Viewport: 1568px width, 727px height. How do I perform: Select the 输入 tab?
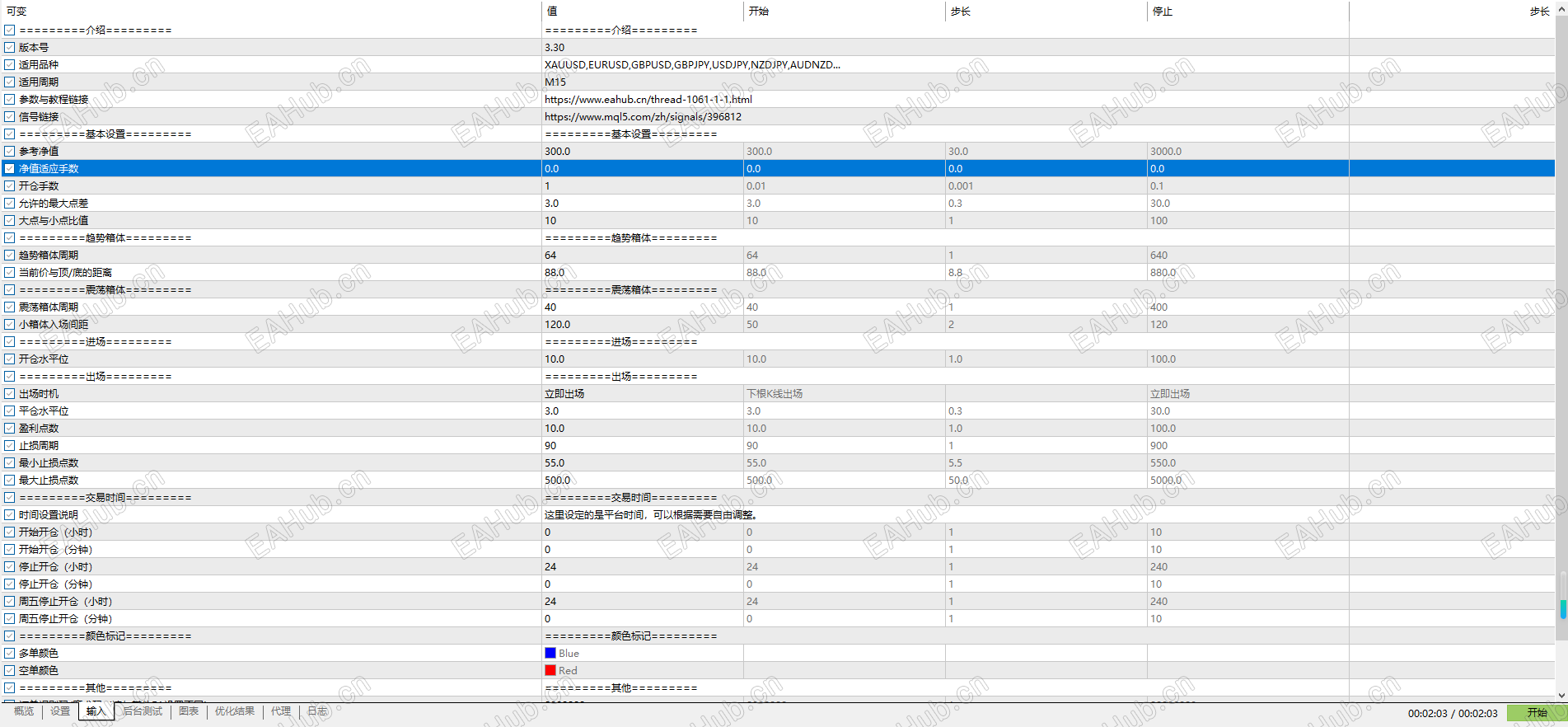[96, 711]
